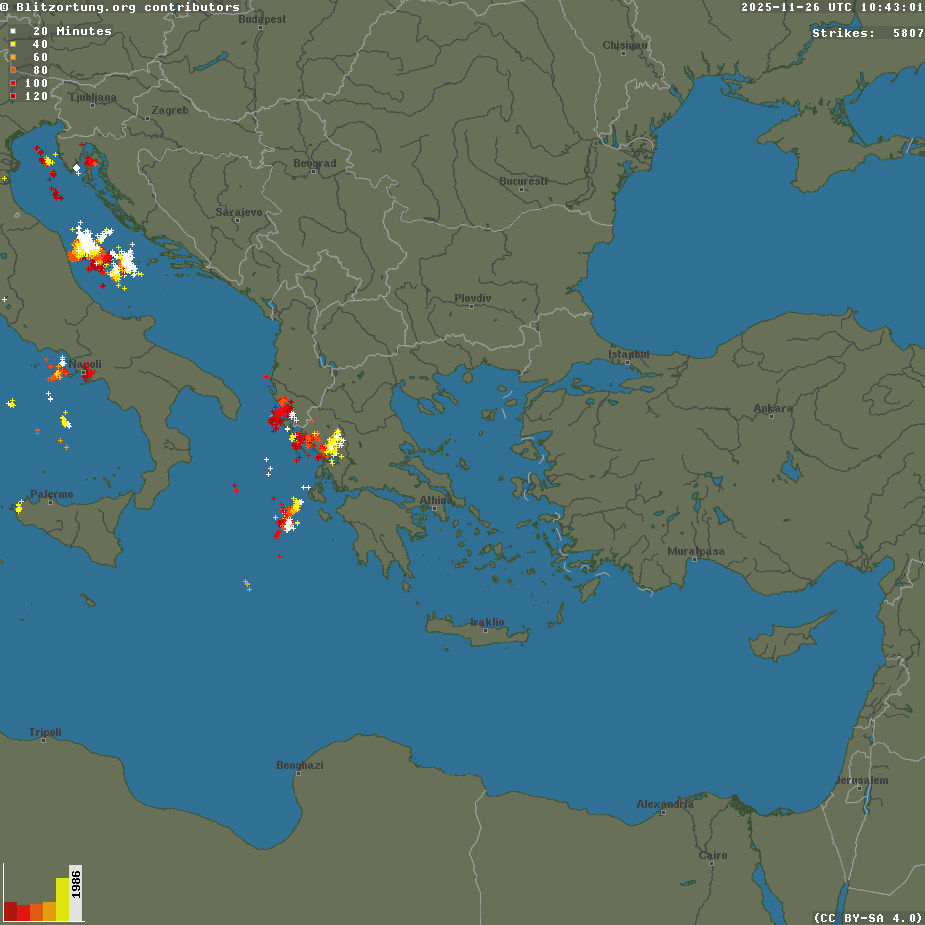Click the yellow 40-minute legend square
Image resolution: width=925 pixels, height=925 pixels.
(13, 44)
